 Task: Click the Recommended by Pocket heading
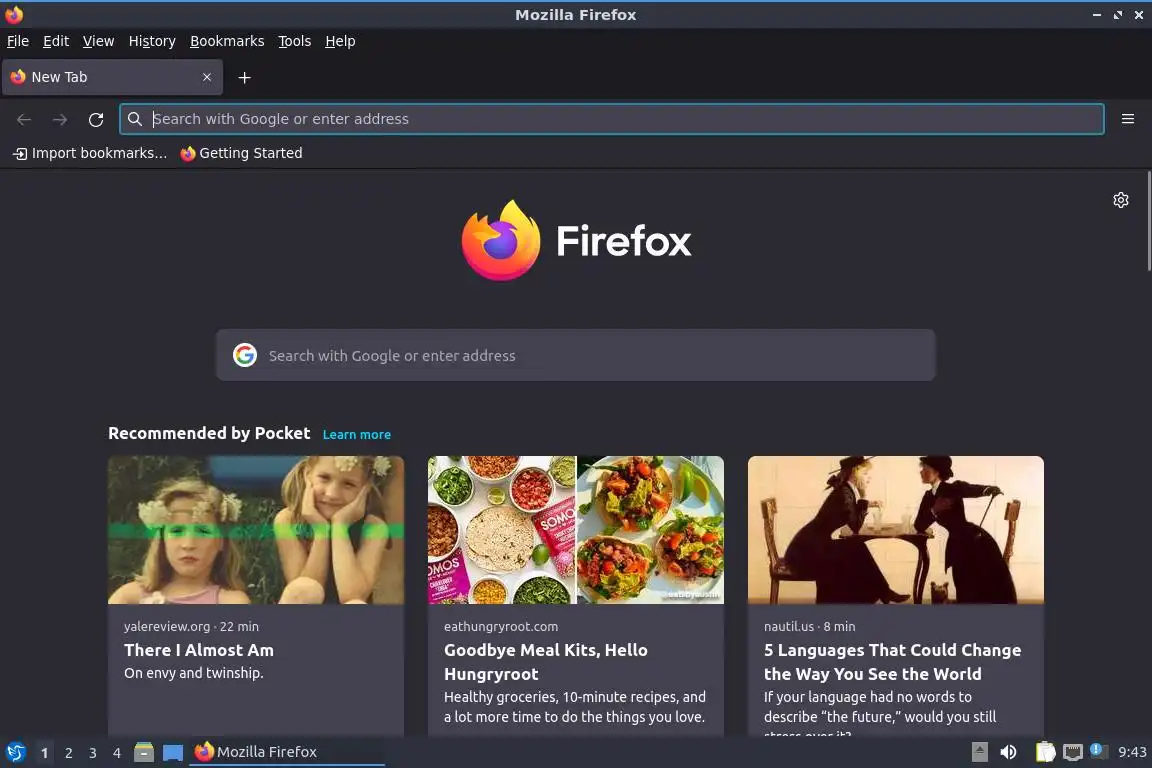[209, 433]
